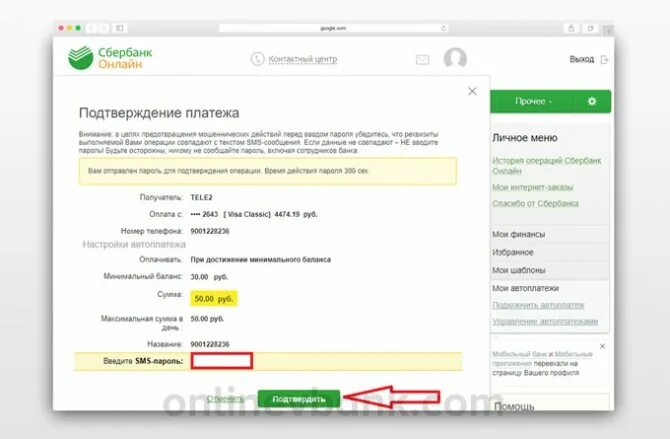Expand the Прочее dropdown menu
Screen dimensions: 670x439
click(x=533, y=101)
